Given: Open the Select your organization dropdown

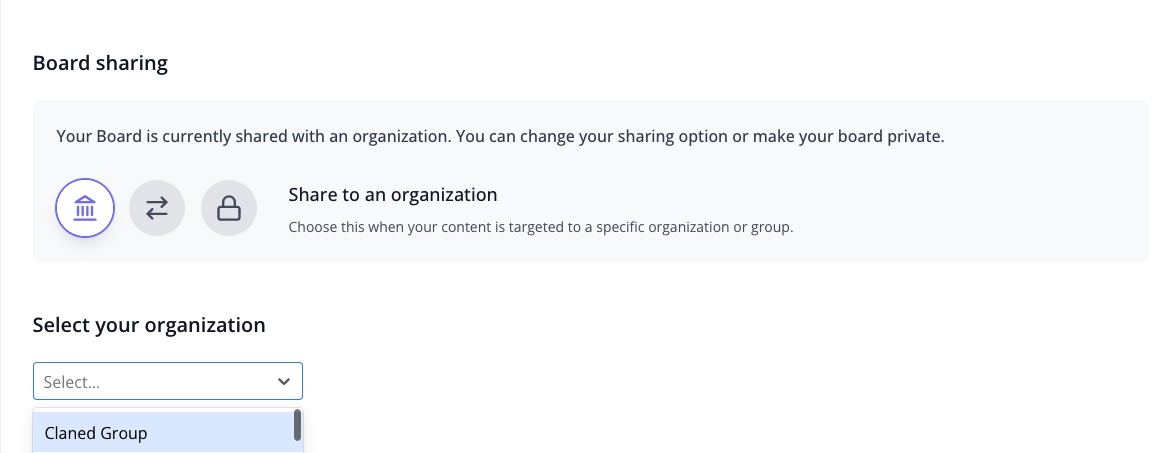Looking at the screenshot, I should tap(168, 381).
